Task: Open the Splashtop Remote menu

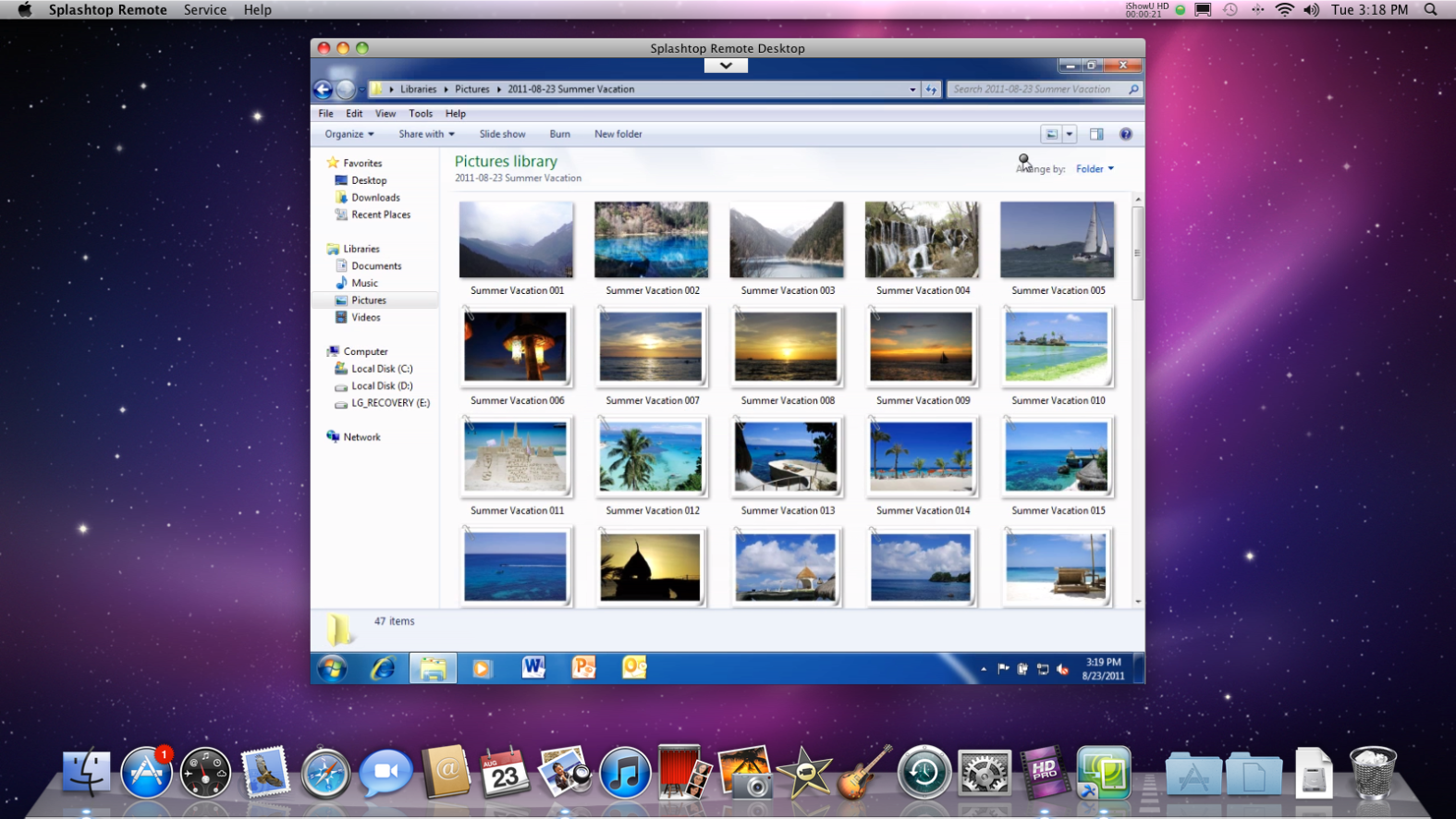Action: (x=108, y=10)
